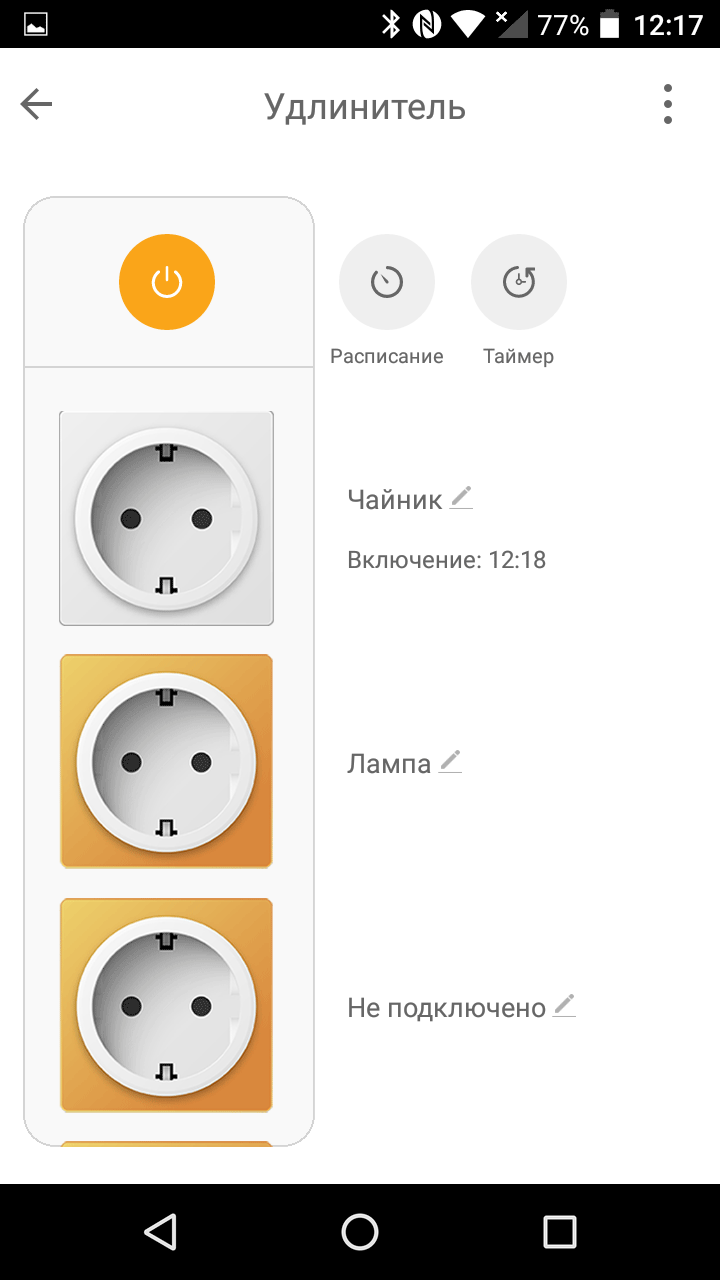The width and height of the screenshot is (720, 1280).
Task: Rename Не подключено using pencil icon
Action: tap(565, 1006)
